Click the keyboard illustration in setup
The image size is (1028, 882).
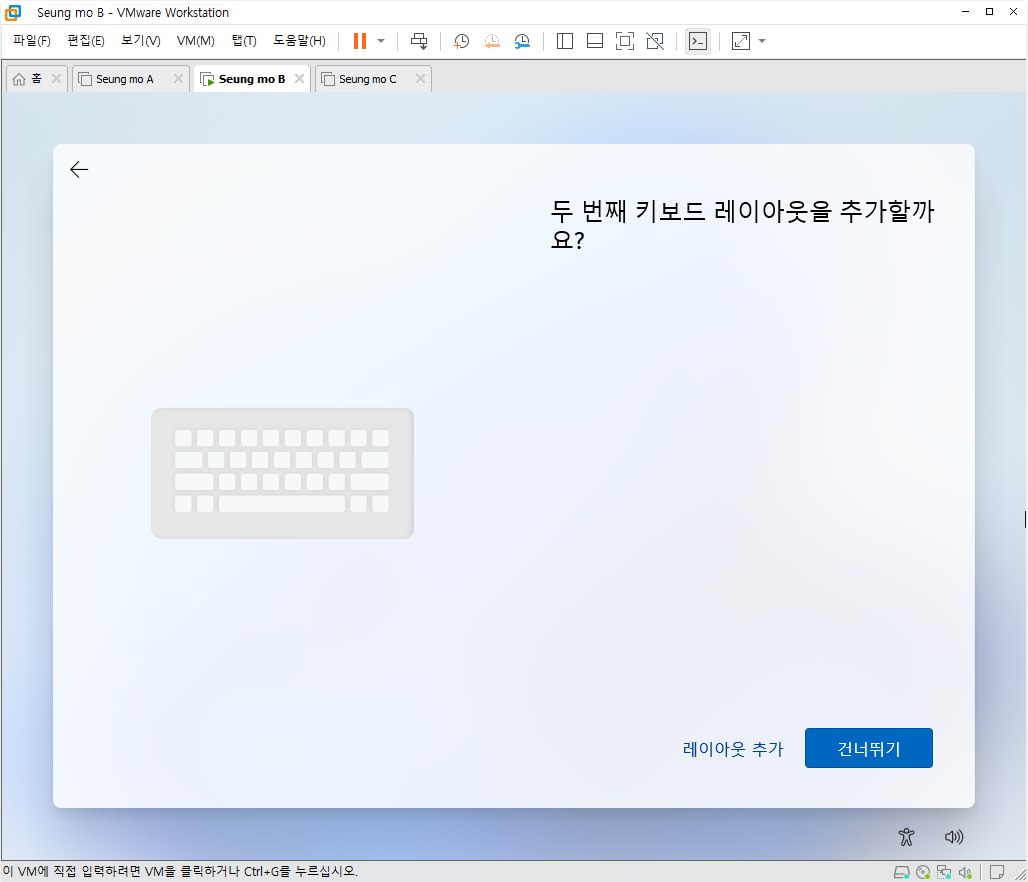(x=283, y=473)
